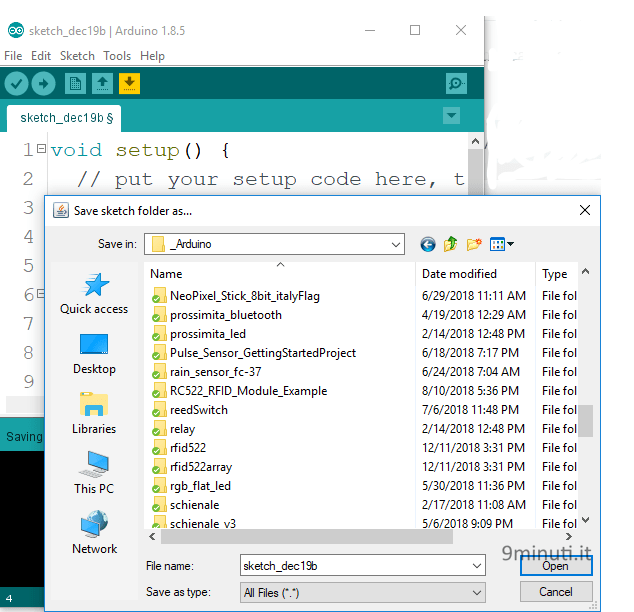Expand the Save as type combo box
This screenshot has width=634, height=612.
pyautogui.click(x=363, y=593)
